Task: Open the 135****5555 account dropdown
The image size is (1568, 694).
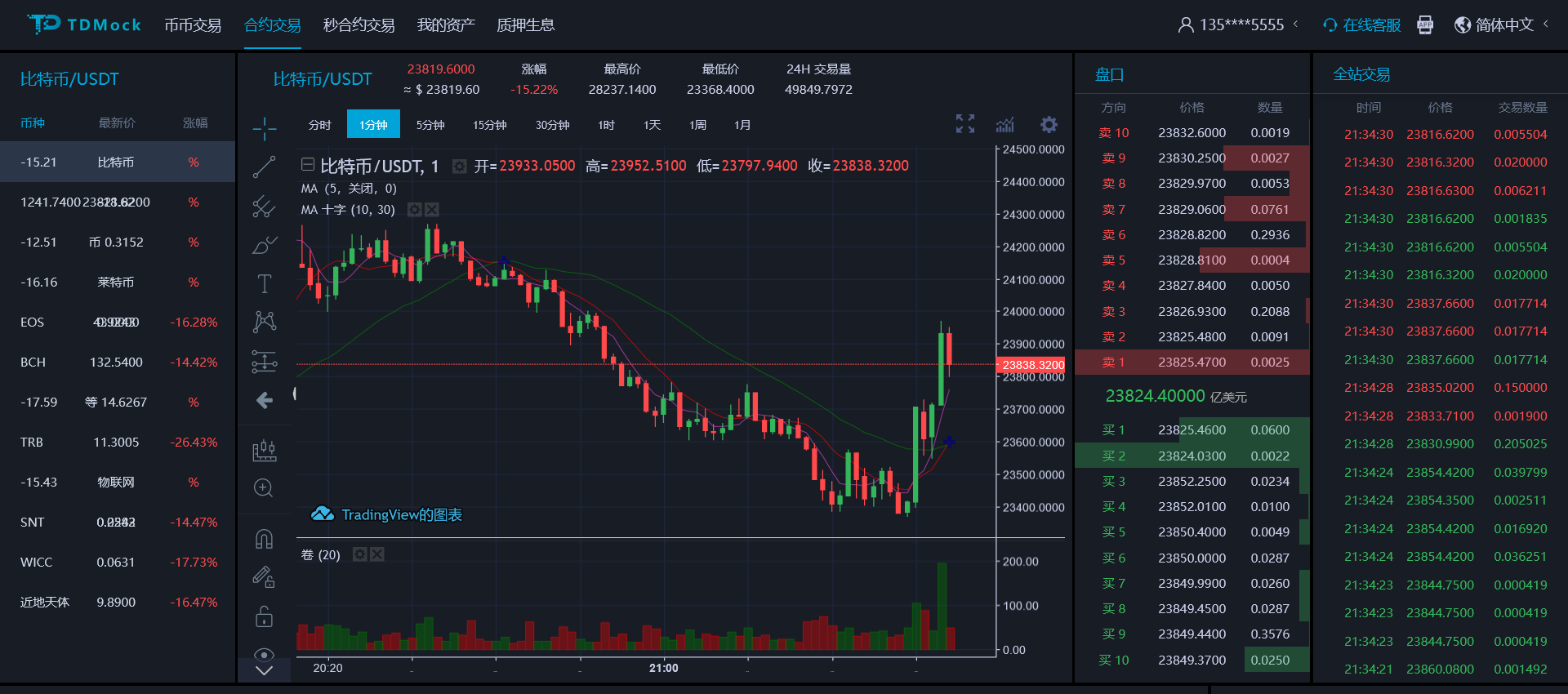Action: pyautogui.click(x=1239, y=25)
